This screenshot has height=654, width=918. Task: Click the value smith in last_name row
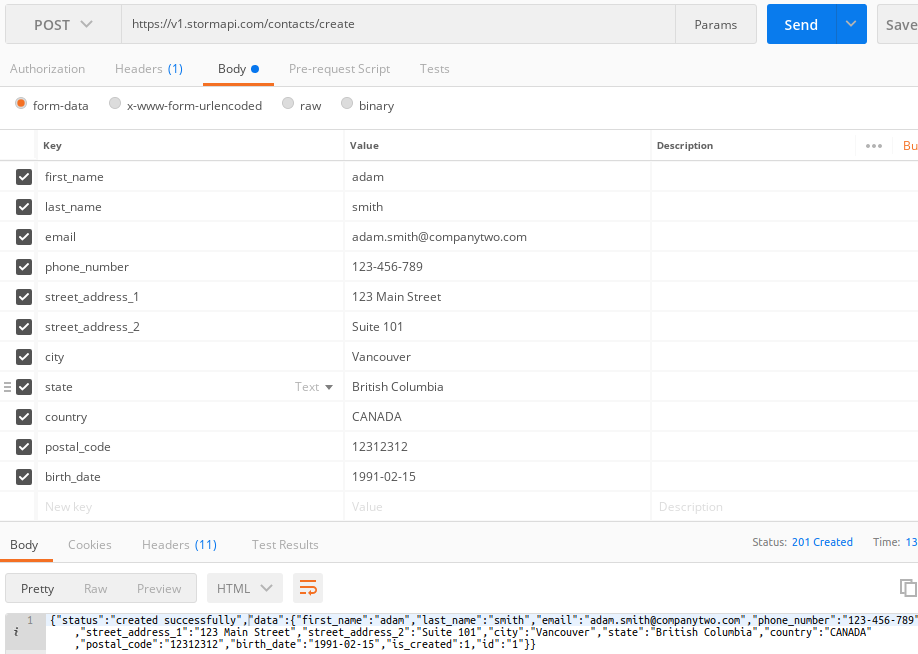click(x=367, y=207)
